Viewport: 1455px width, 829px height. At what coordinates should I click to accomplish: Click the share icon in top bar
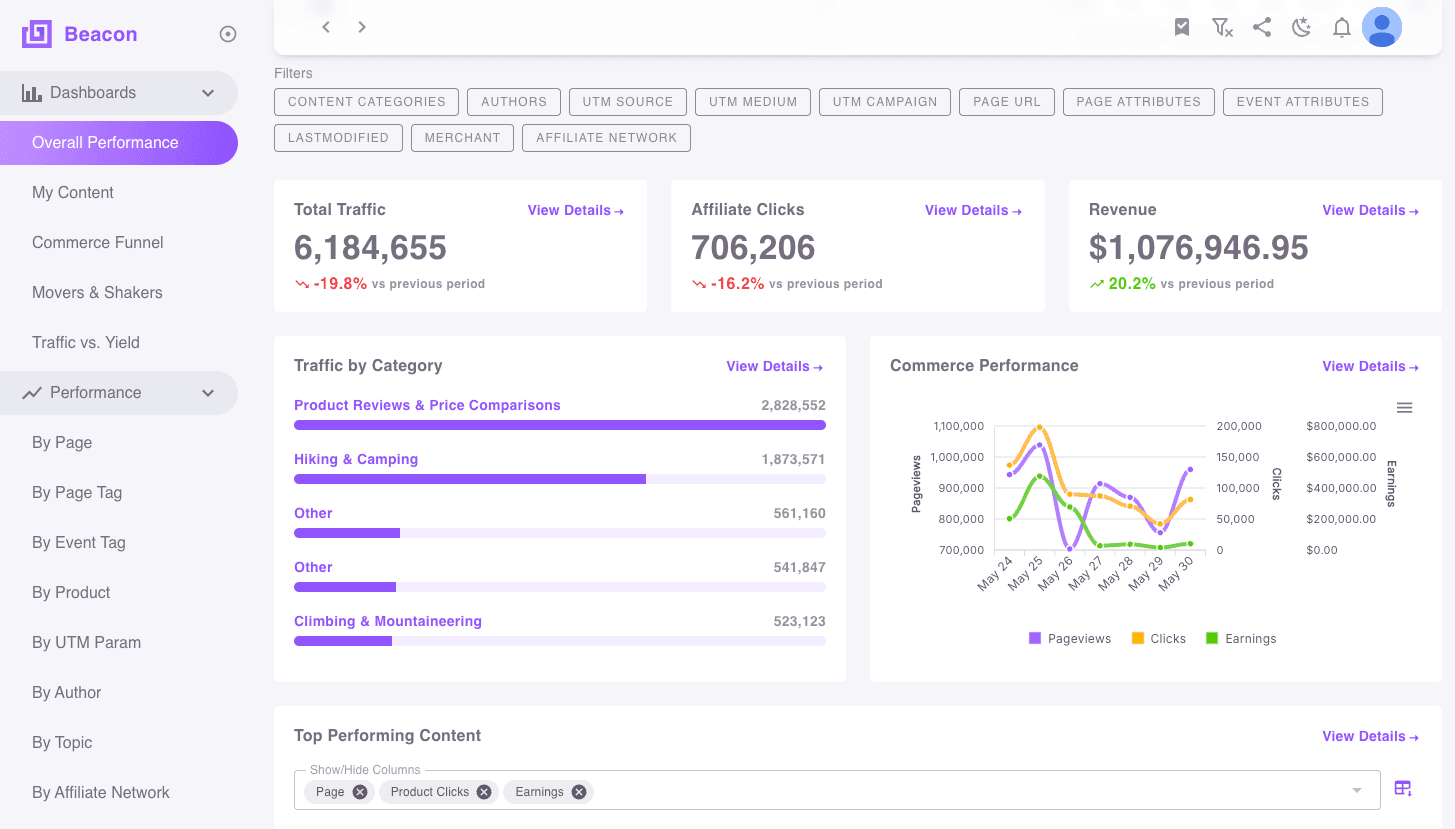click(1262, 28)
